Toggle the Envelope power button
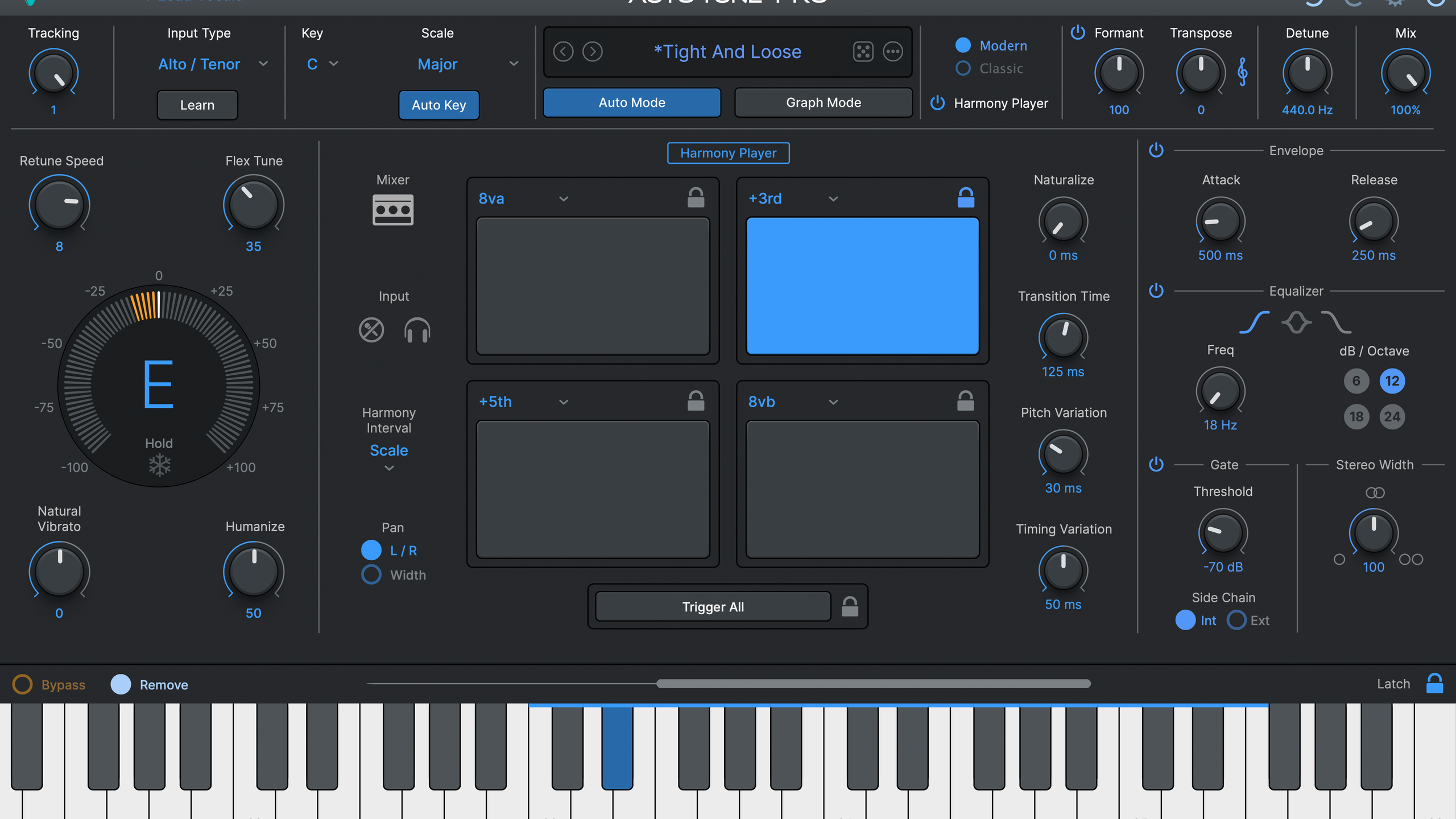1456x819 pixels. click(x=1156, y=151)
